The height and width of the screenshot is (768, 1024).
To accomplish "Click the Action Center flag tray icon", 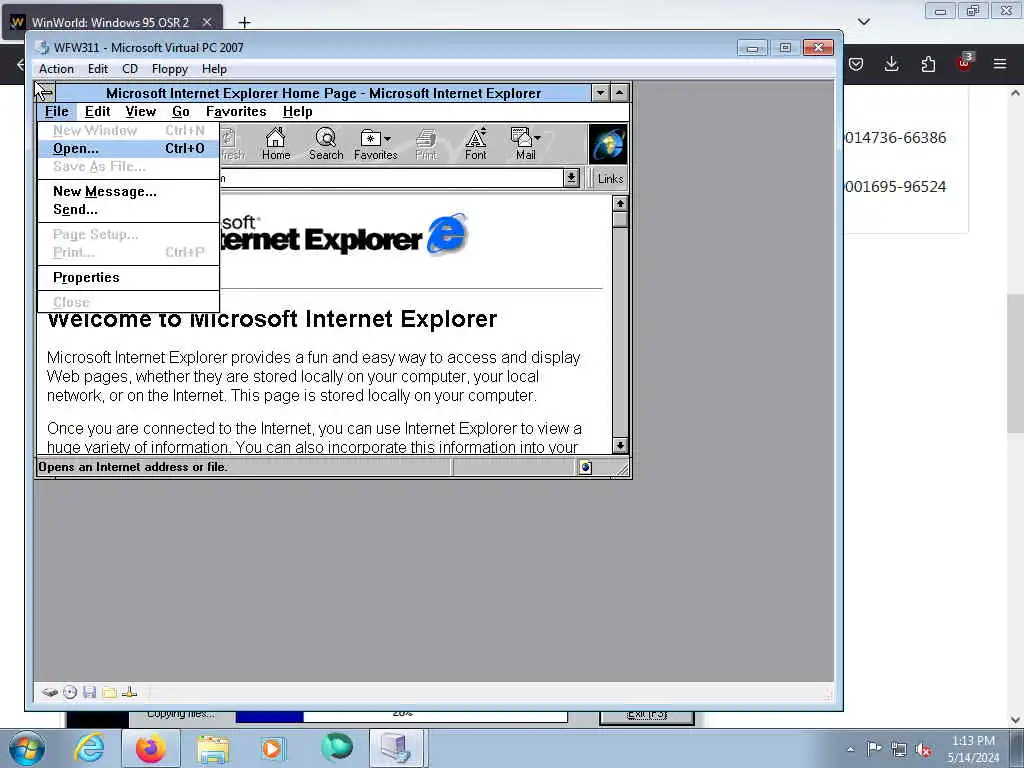I will click(874, 749).
